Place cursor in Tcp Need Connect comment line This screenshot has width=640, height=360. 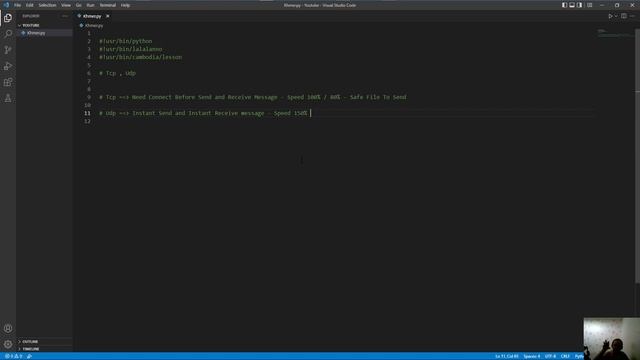tap(253, 97)
